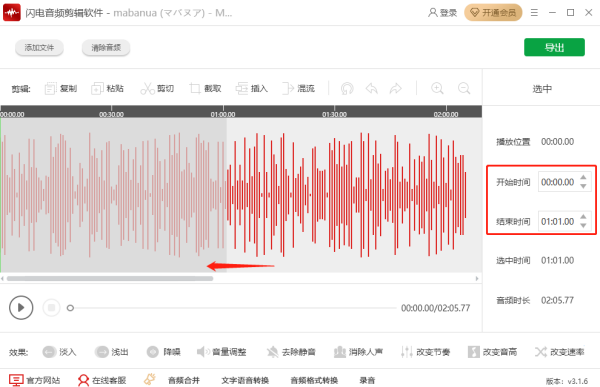Open the Audio Merge (音频合并) tool
Viewport: 600px width, 387px height.
[184, 380]
